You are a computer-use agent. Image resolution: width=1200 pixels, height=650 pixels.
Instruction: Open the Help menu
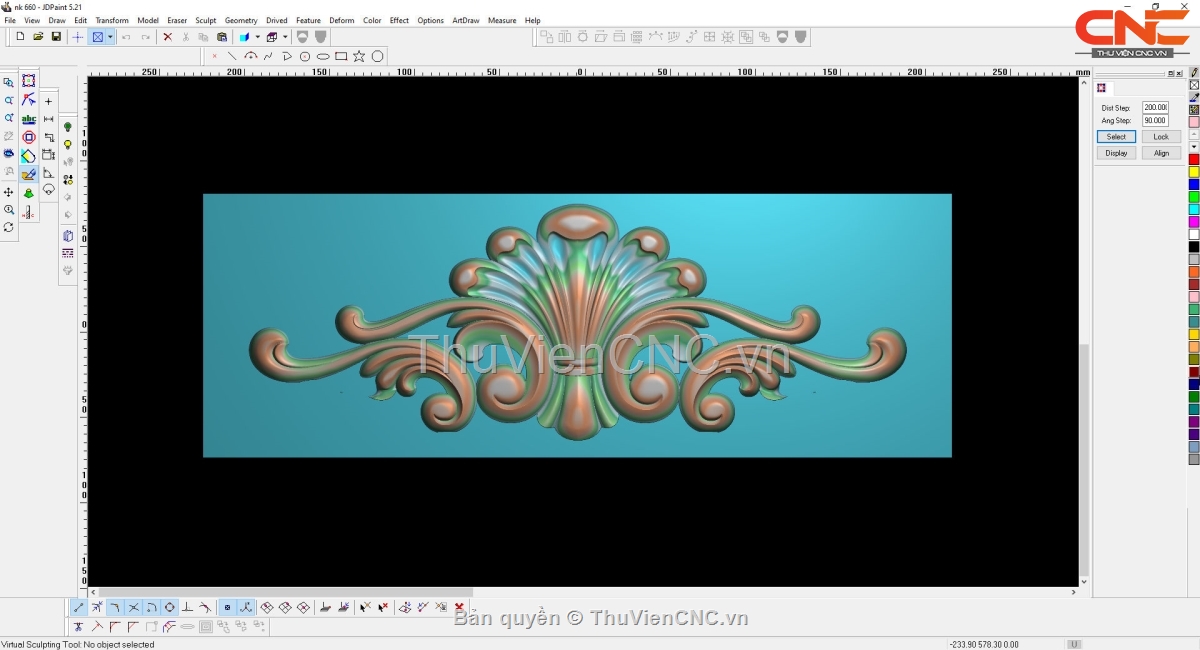(x=532, y=20)
